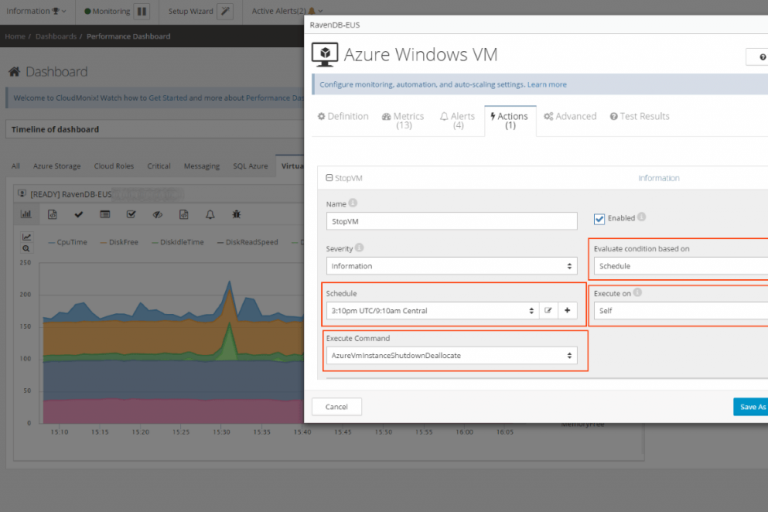Click the Information severity label in the StopVM header
The image size is (768, 512).
[x=659, y=178]
